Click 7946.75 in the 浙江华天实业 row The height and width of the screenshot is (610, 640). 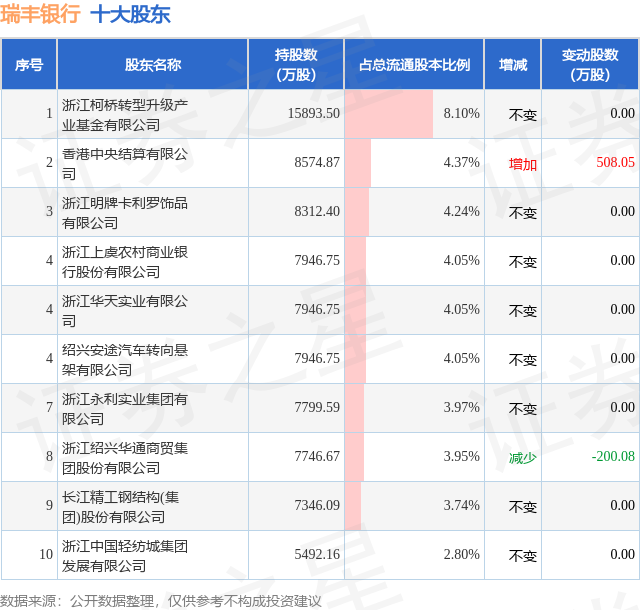click(x=317, y=309)
